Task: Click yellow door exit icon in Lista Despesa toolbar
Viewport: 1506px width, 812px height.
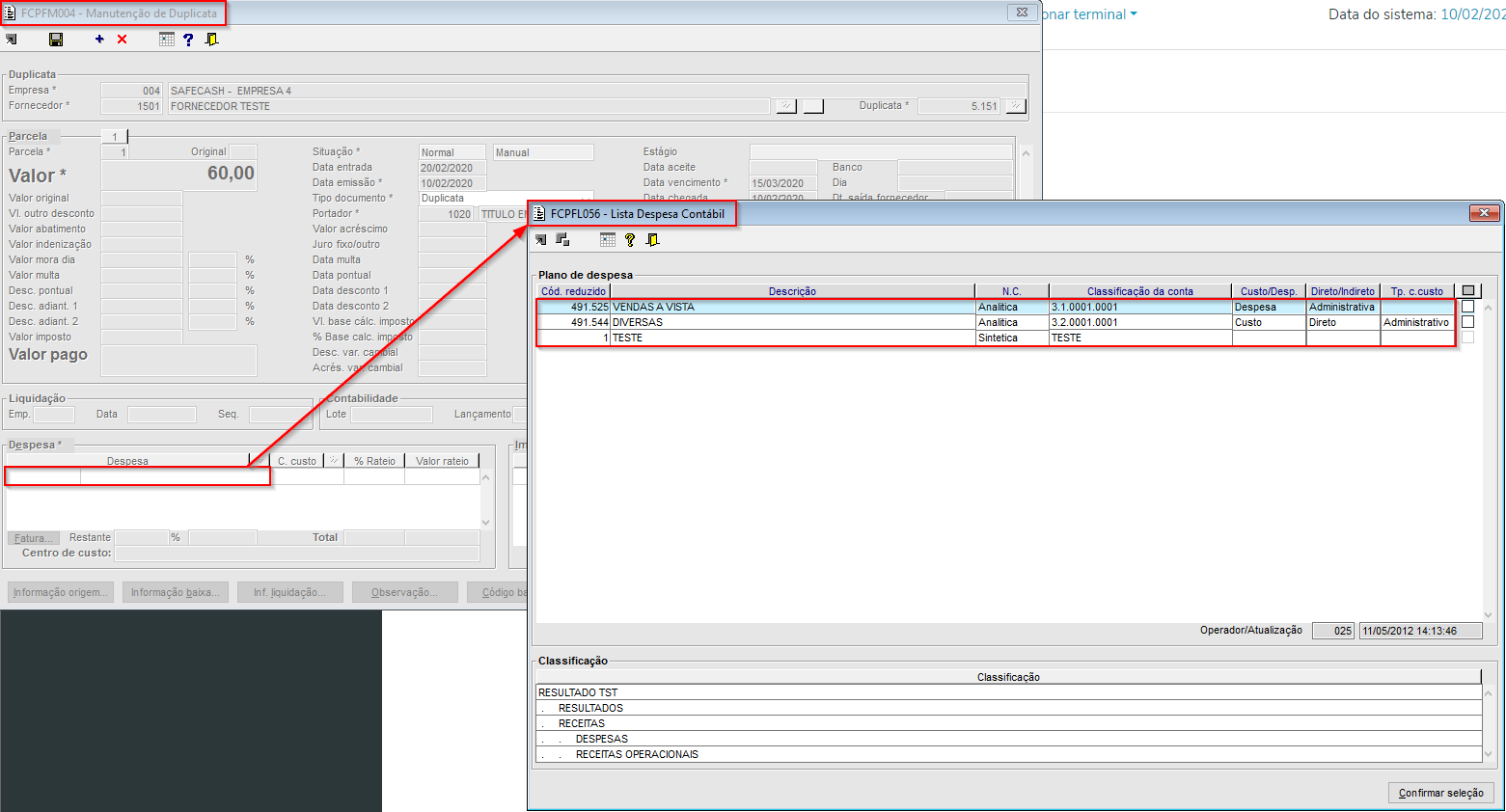Action: coord(652,240)
